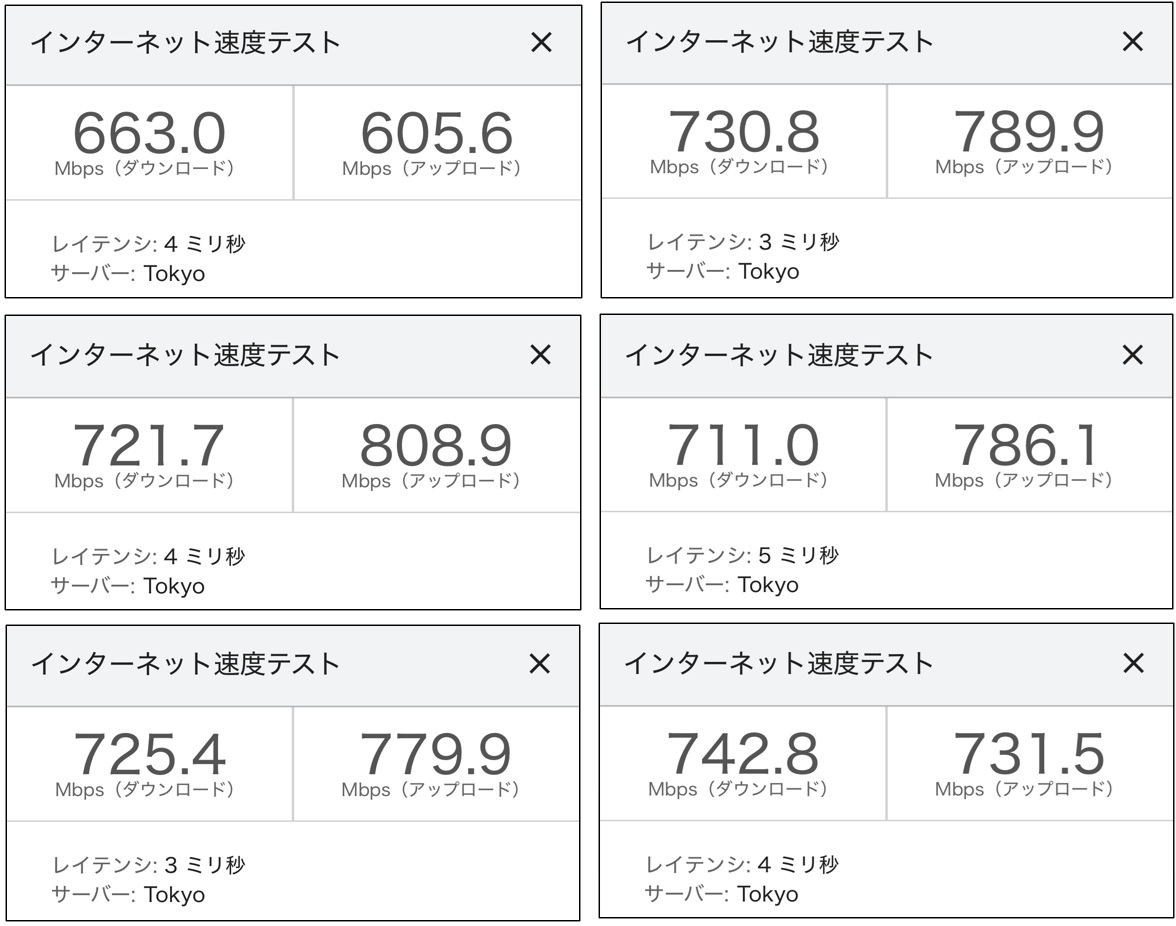1176x926 pixels.
Task: Close the card showing 725.4 Mbps download
Action: click(x=540, y=663)
